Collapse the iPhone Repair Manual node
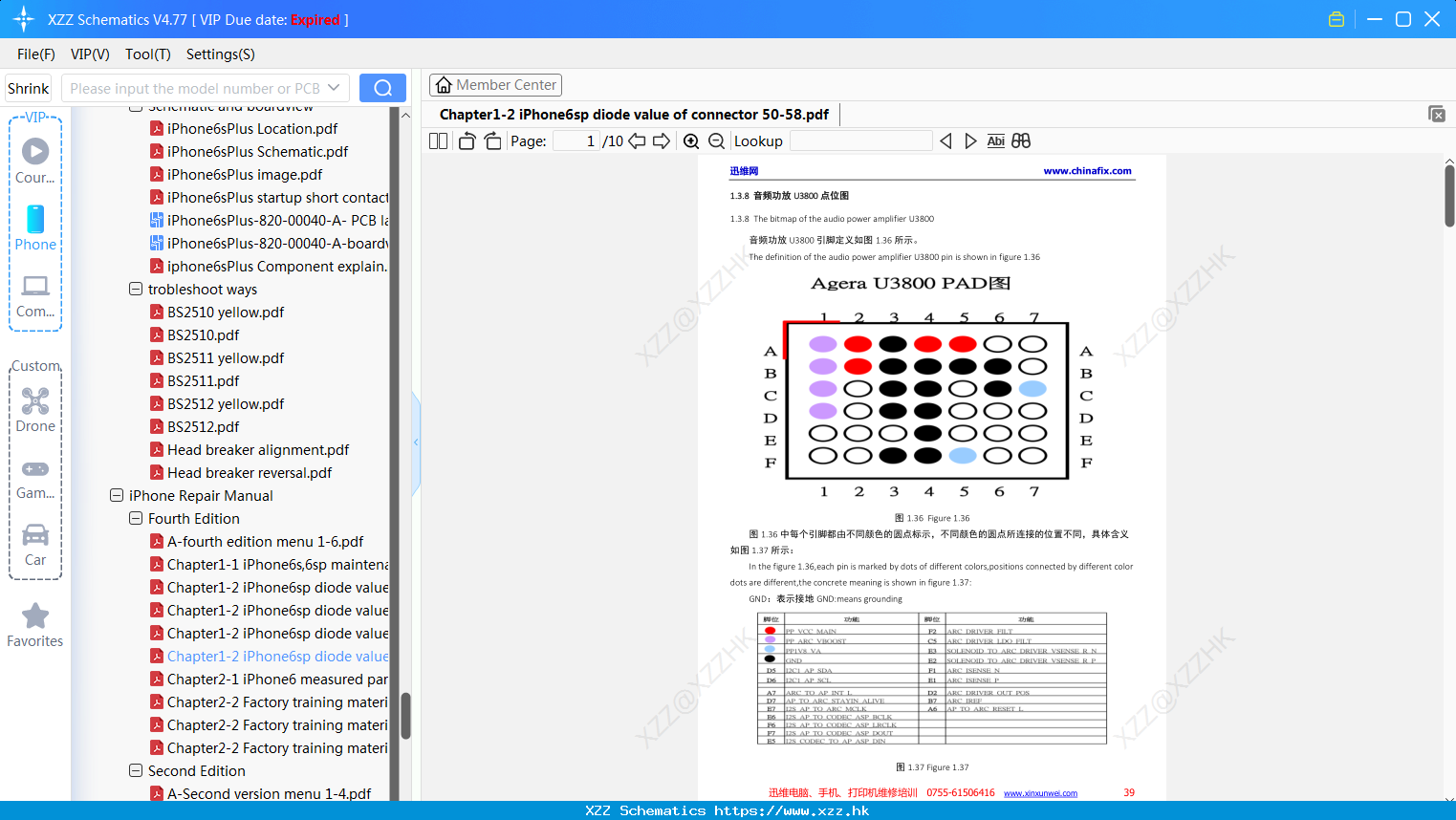1456x820 pixels. [117, 495]
